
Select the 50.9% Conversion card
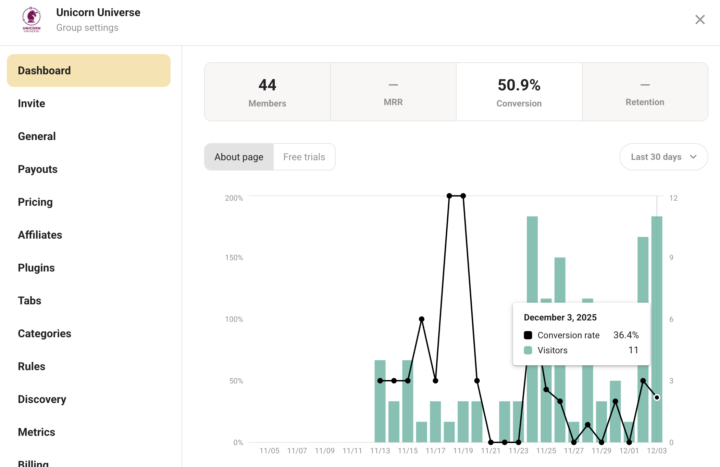point(519,92)
